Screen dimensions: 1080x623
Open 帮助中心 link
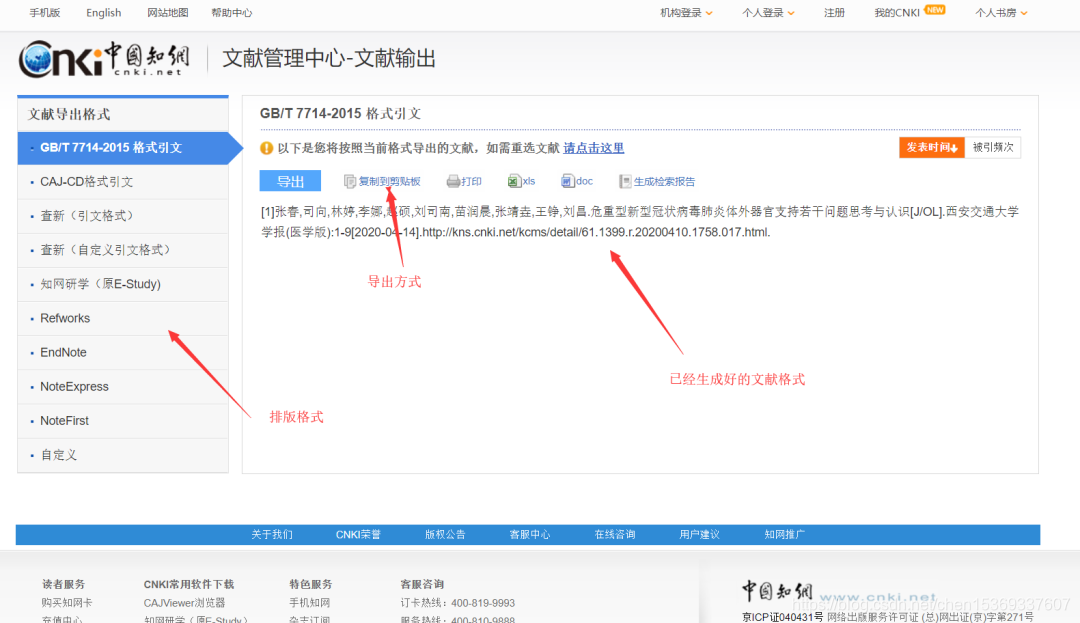point(231,12)
